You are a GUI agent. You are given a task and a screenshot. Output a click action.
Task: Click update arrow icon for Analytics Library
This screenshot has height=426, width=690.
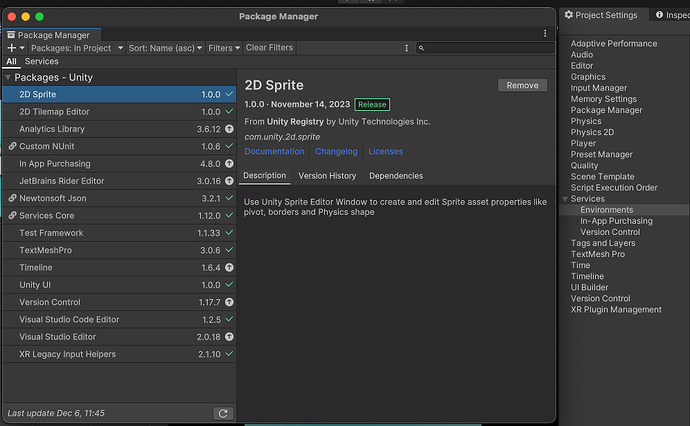229,129
